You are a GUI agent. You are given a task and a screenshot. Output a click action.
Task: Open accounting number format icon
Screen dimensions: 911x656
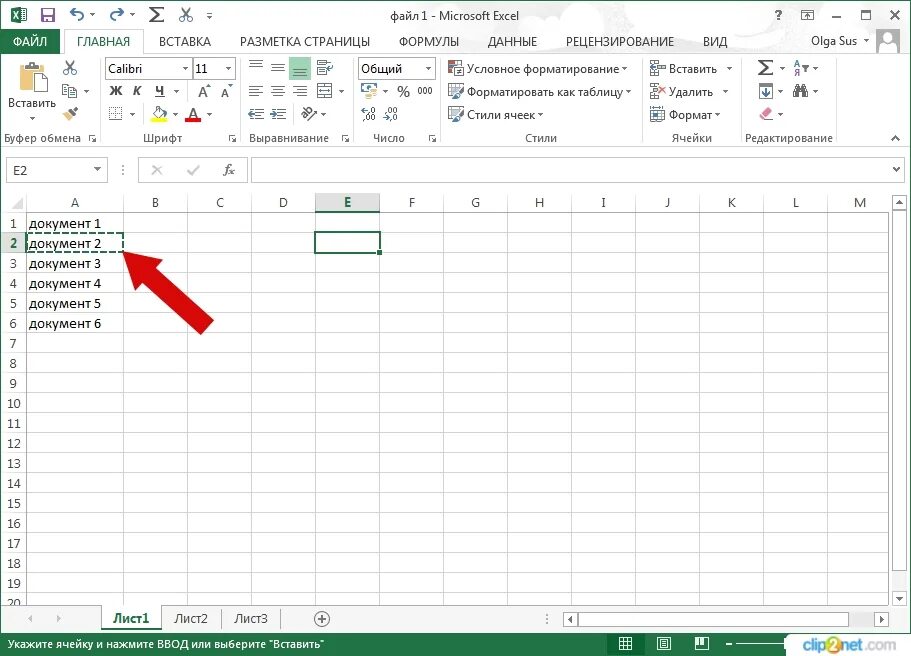[x=370, y=91]
